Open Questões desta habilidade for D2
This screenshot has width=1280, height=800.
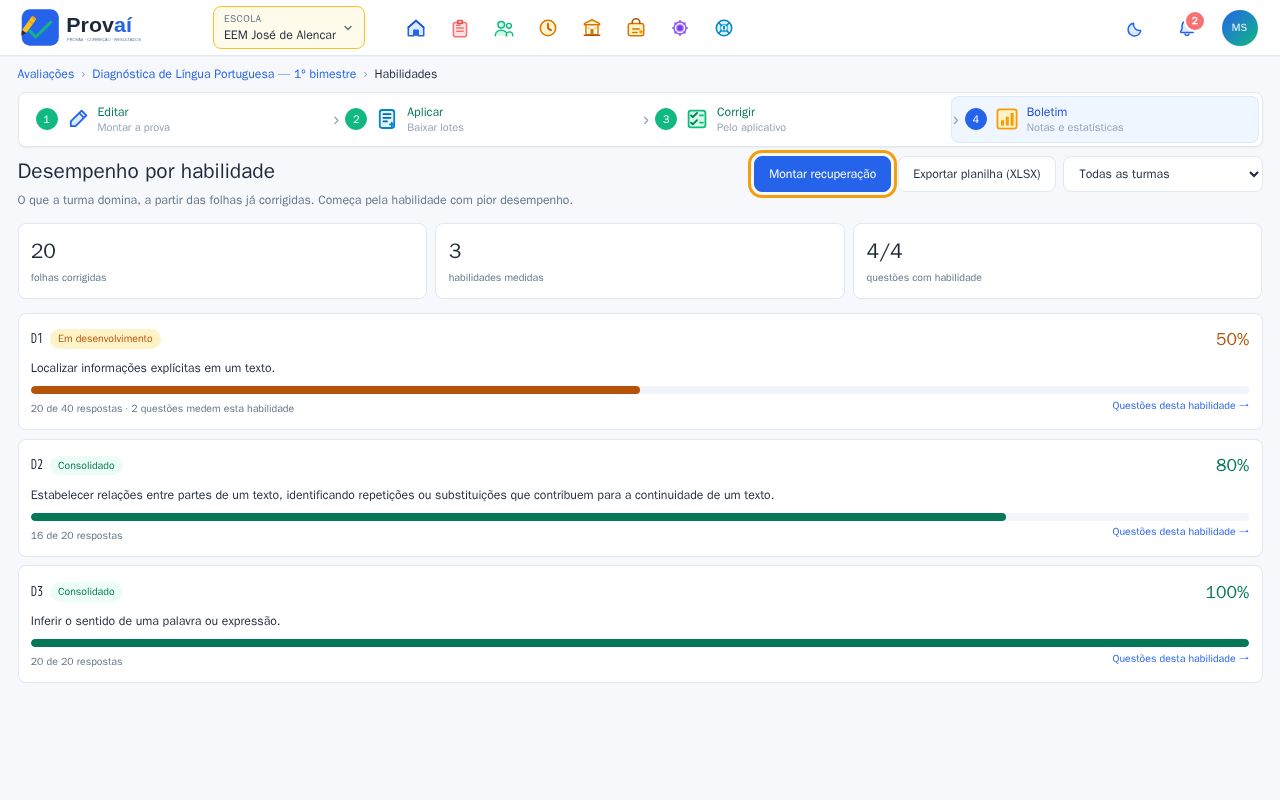[x=1181, y=531]
